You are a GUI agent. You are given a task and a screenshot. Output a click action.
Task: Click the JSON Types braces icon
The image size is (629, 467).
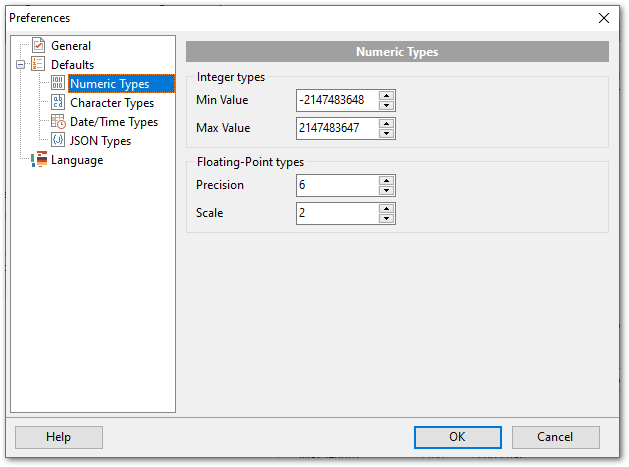coord(58,140)
